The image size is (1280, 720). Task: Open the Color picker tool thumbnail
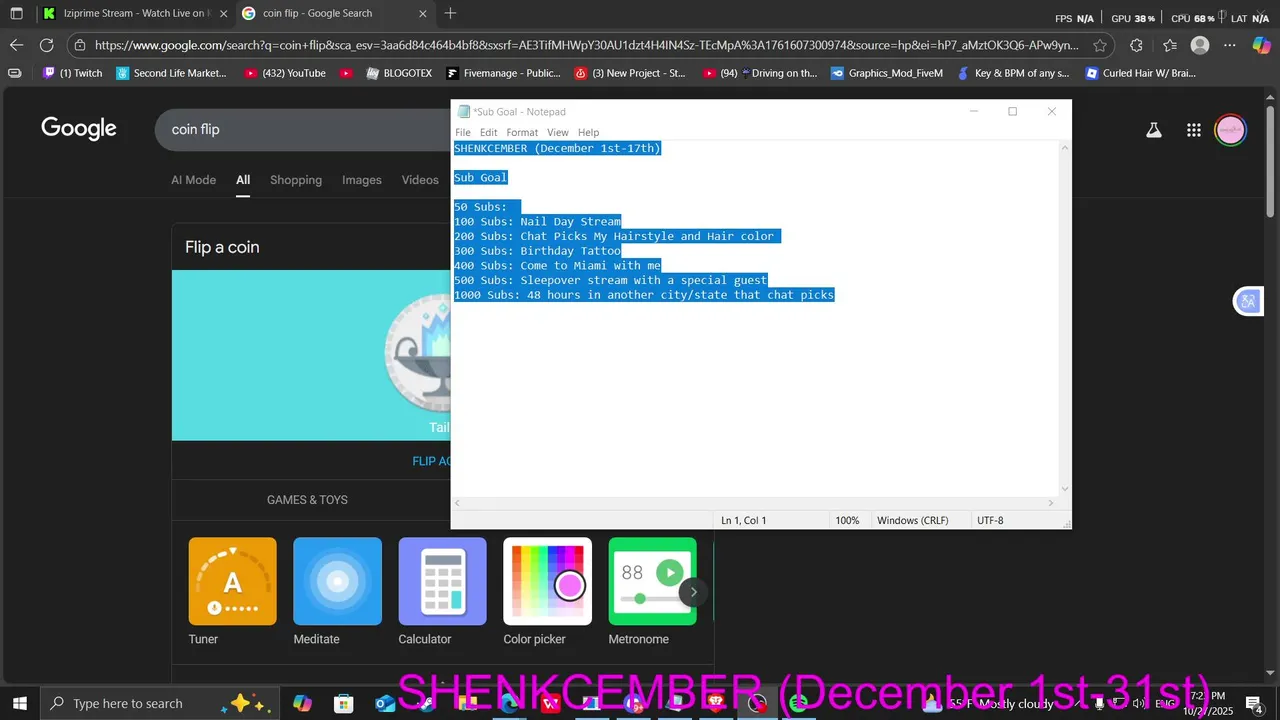tap(547, 581)
